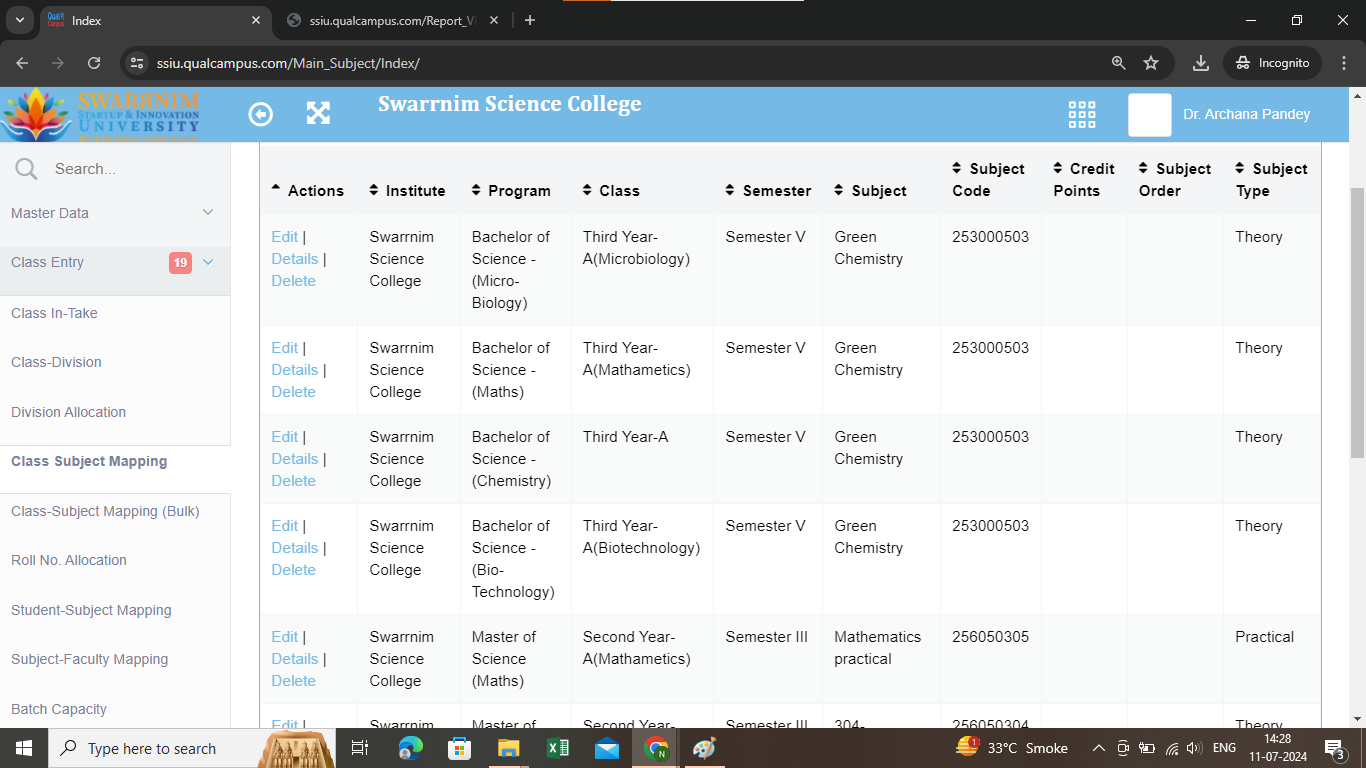
Task: Delete the Mathematics practical row
Action: coord(293,681)
